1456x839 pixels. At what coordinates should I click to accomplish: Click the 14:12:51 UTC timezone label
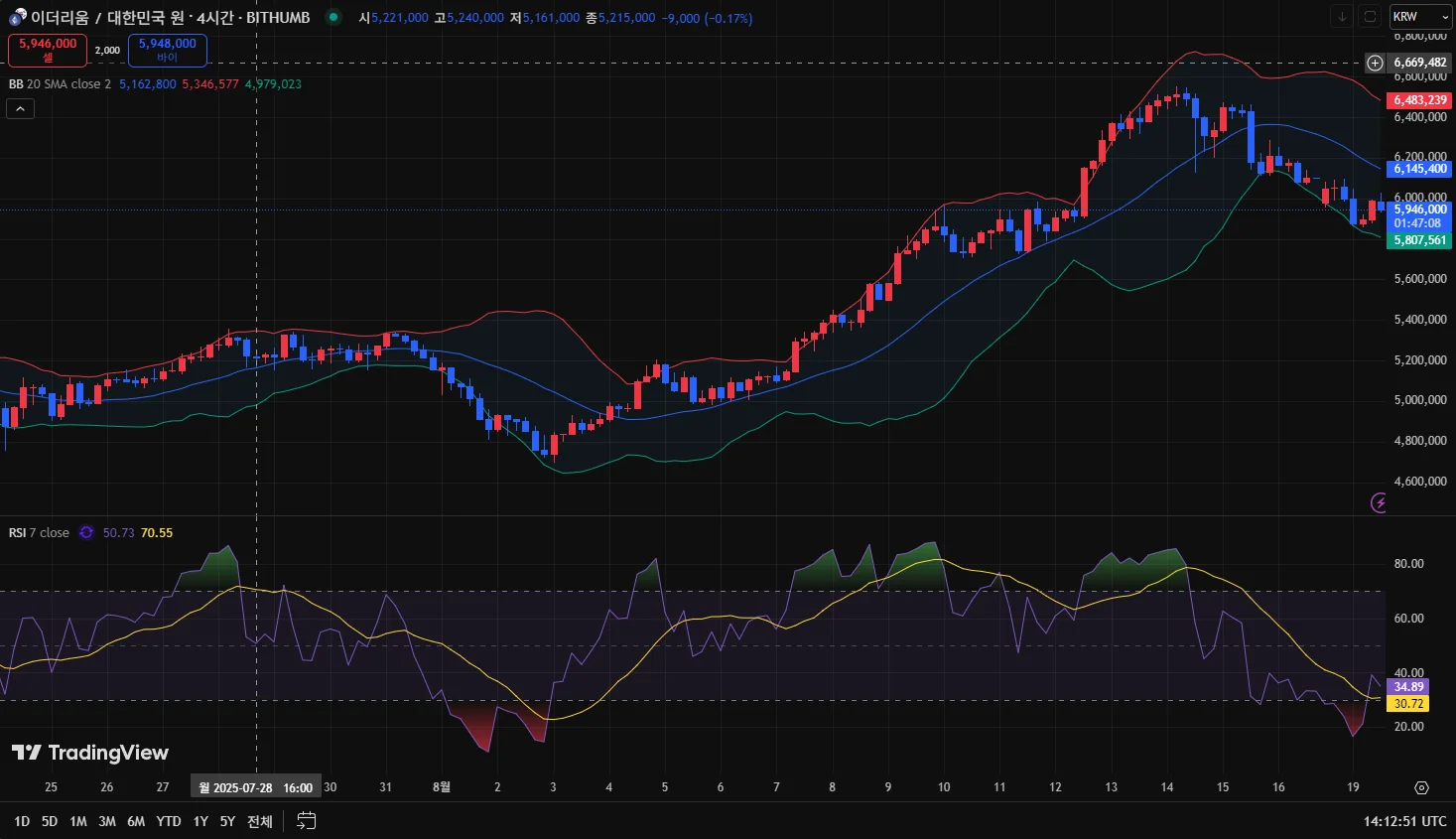coord(1404,821)
